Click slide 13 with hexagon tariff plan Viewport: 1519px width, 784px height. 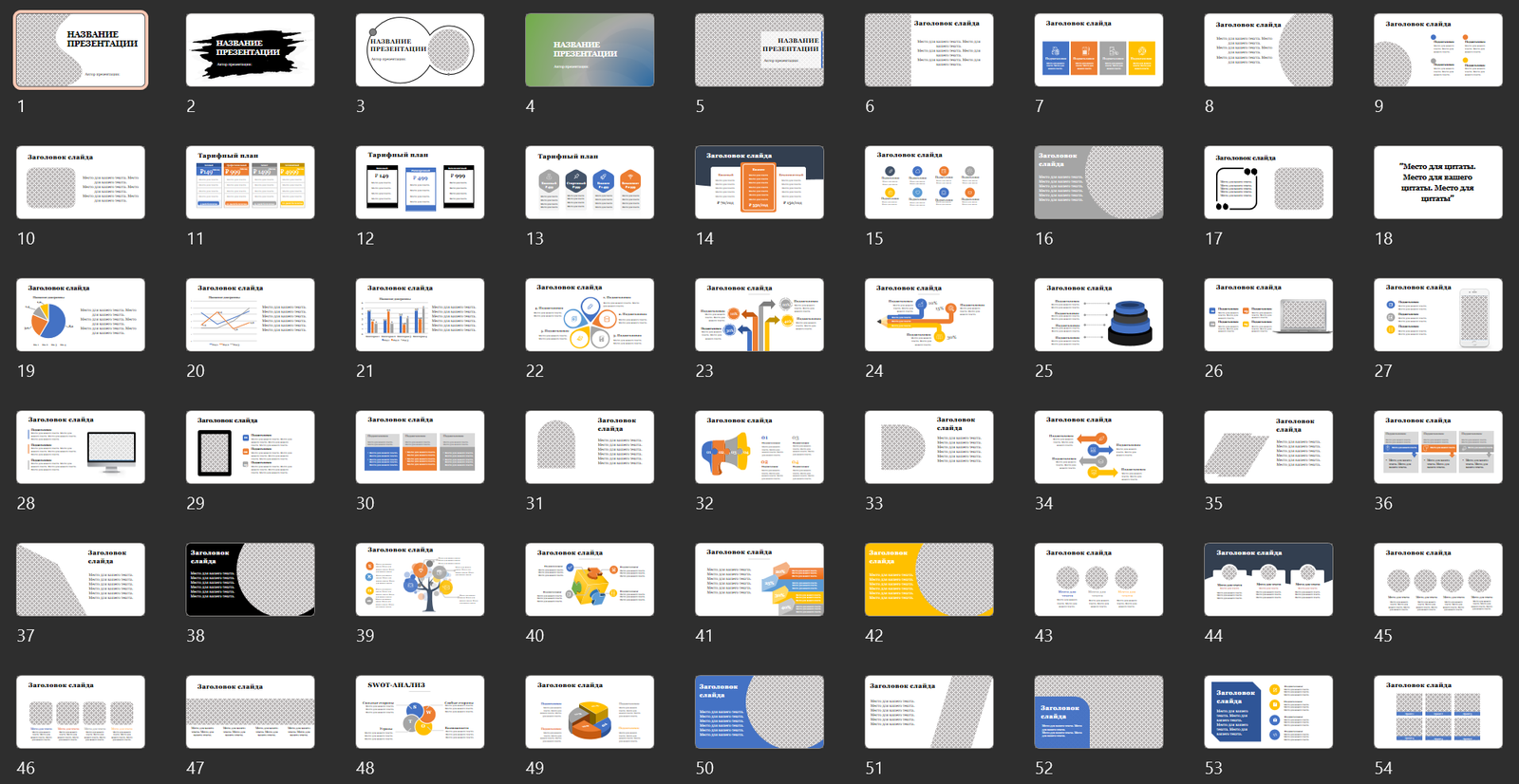590,182
